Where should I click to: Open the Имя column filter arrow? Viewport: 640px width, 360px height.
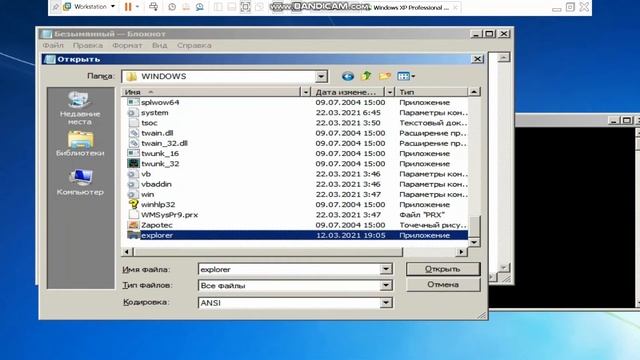click(306, 92)
